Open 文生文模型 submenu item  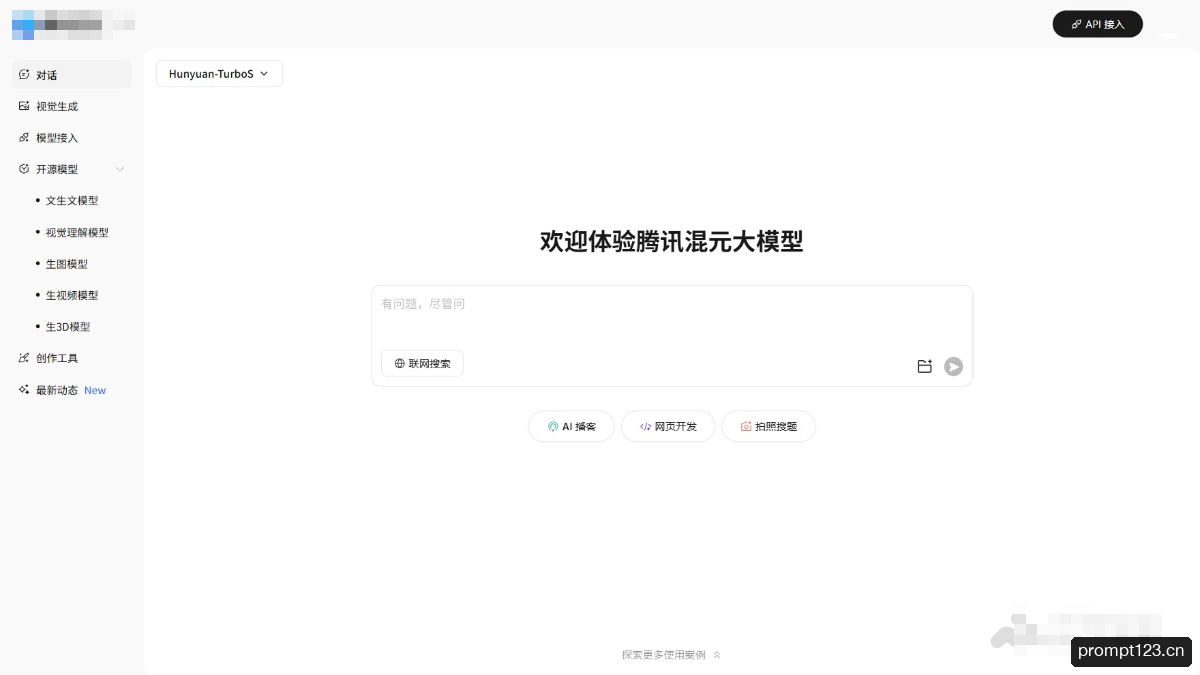72,201
